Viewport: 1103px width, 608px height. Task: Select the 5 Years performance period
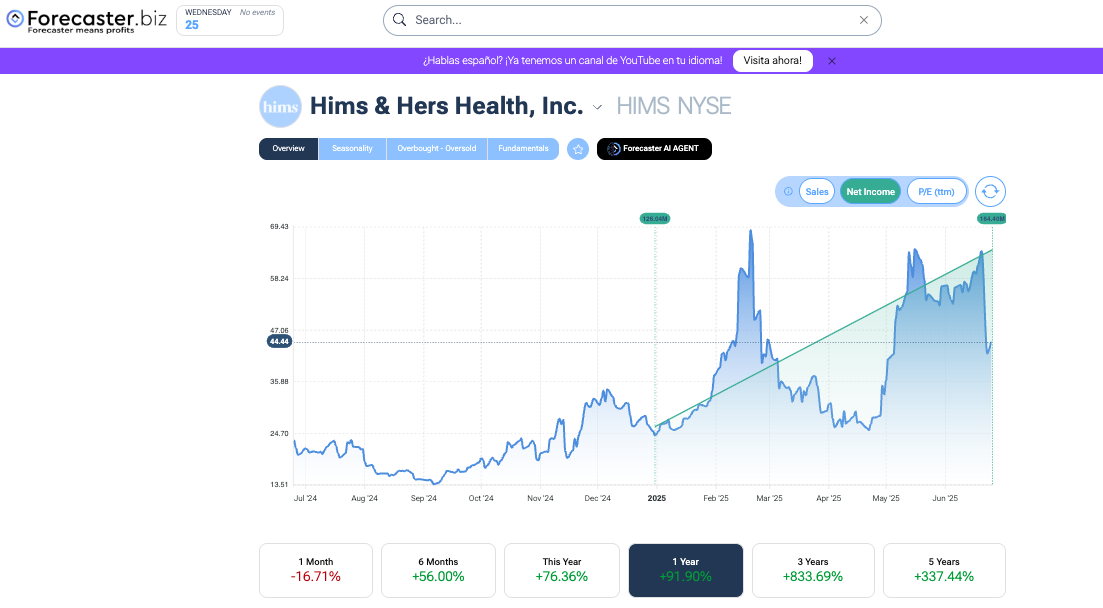[x=944, y=570]
